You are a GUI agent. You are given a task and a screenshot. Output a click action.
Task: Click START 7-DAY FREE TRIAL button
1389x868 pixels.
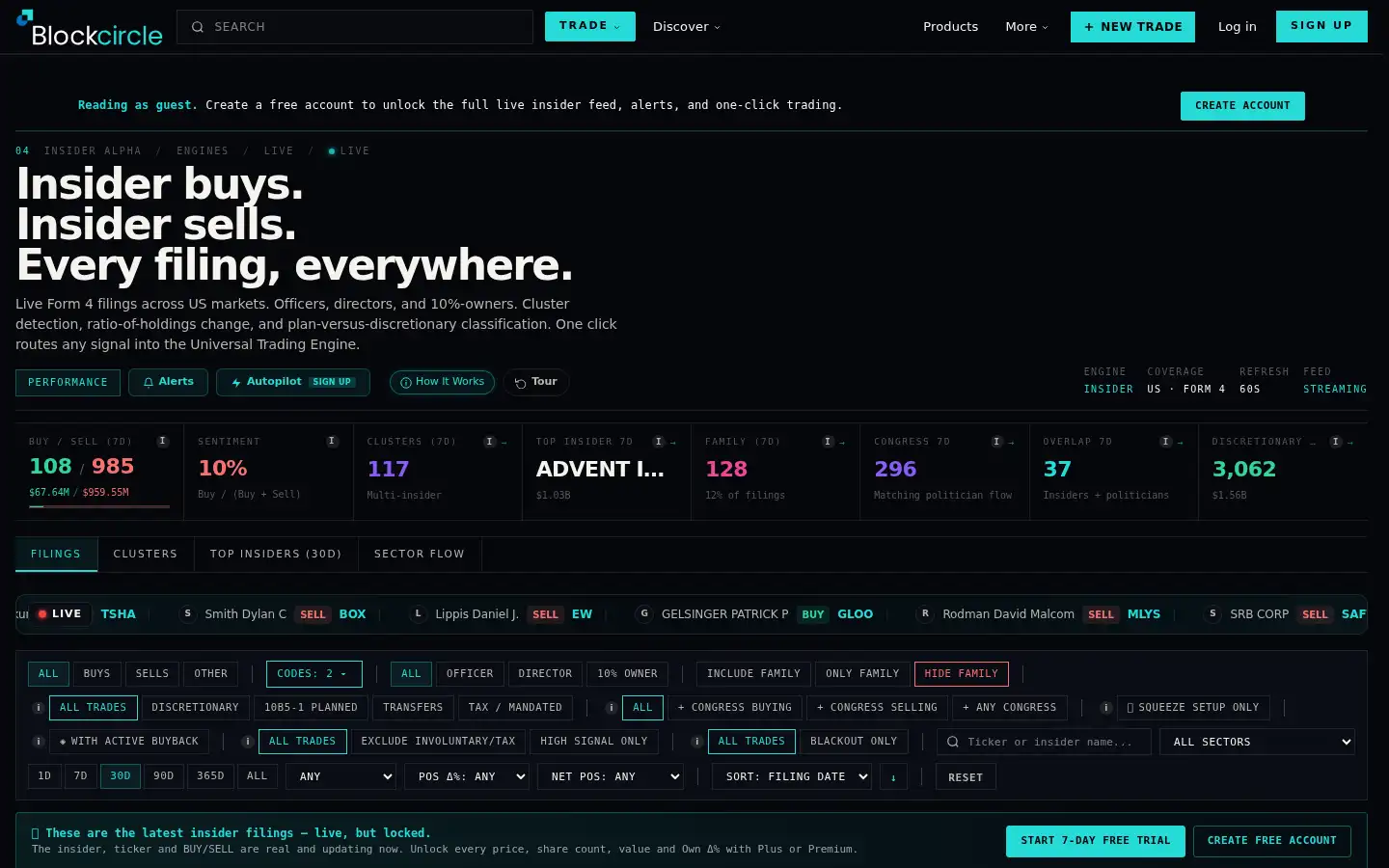pos(1096,841)
